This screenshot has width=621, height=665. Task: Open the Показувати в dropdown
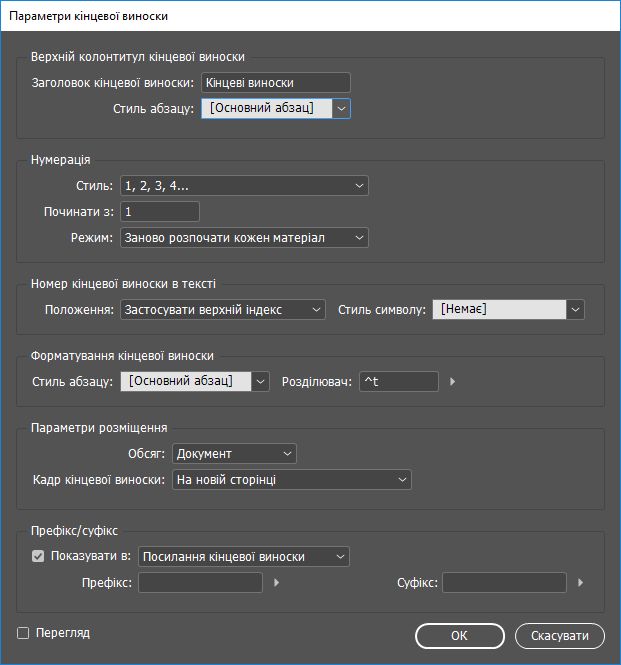(x=244, y=557)
